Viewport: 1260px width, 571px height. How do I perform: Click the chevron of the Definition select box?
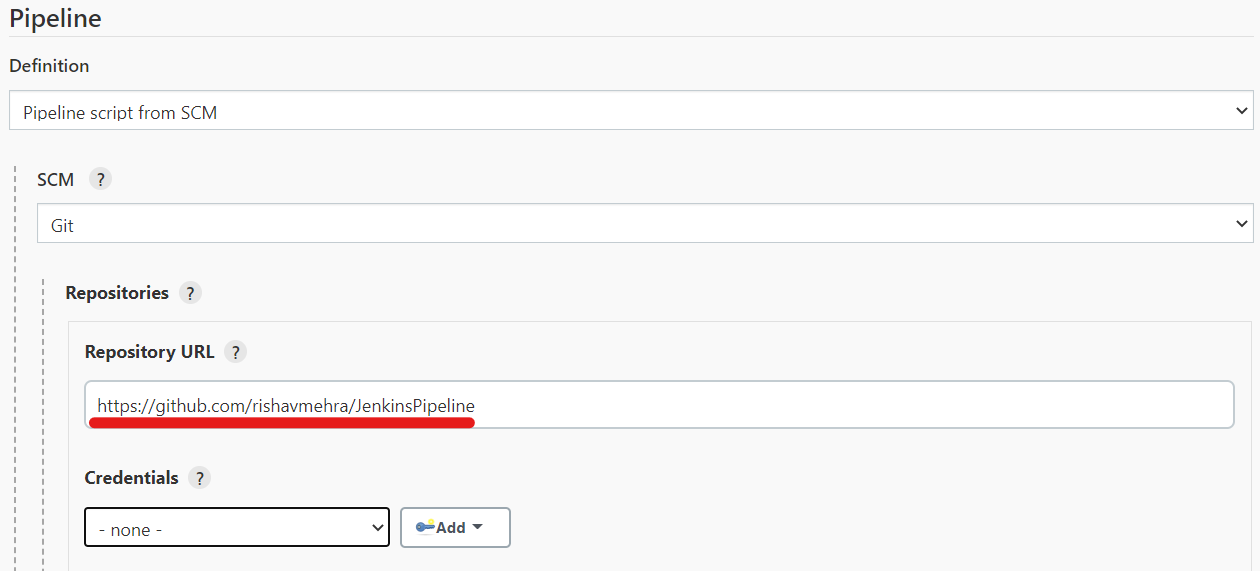(1241, 111)
